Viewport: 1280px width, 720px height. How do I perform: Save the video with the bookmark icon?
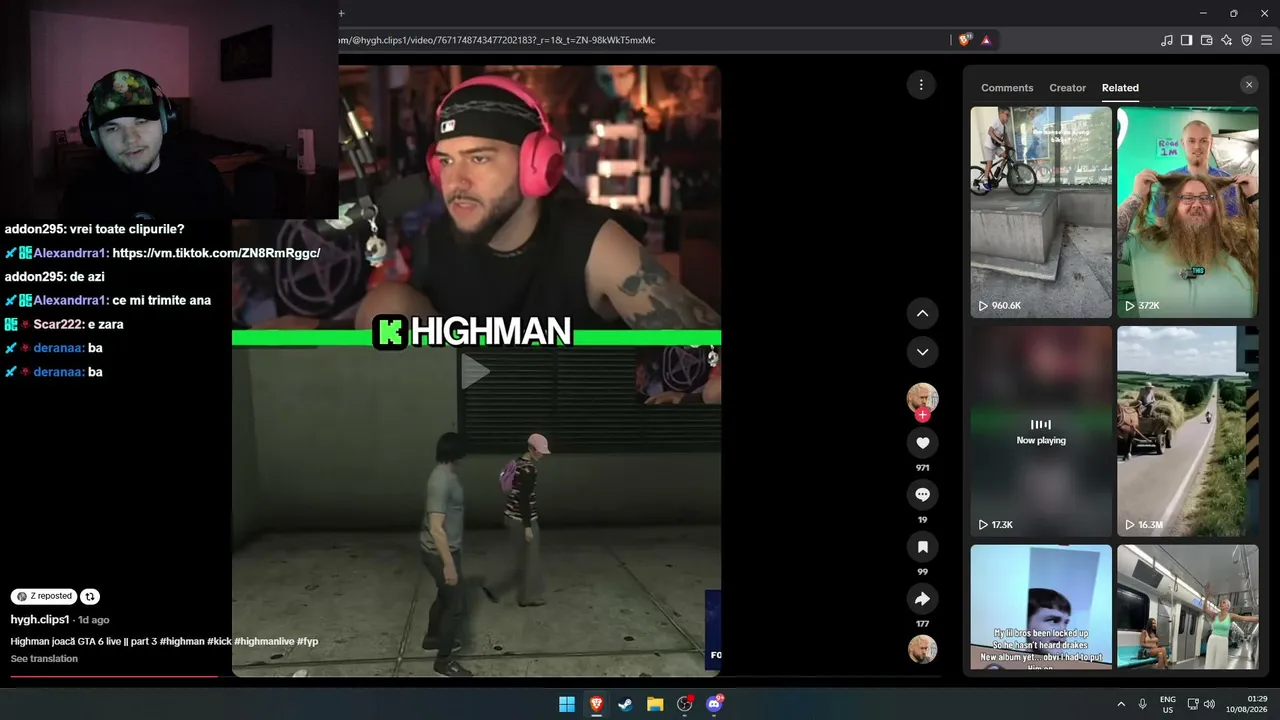(x=922, y=547)
